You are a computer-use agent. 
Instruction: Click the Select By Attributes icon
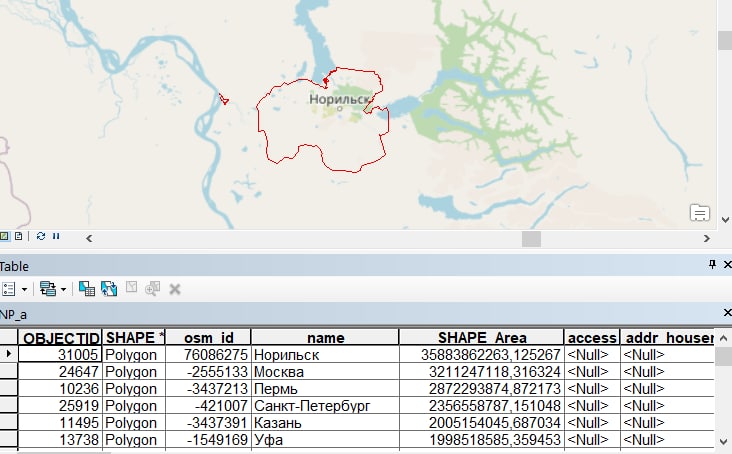tap(87, 289)
